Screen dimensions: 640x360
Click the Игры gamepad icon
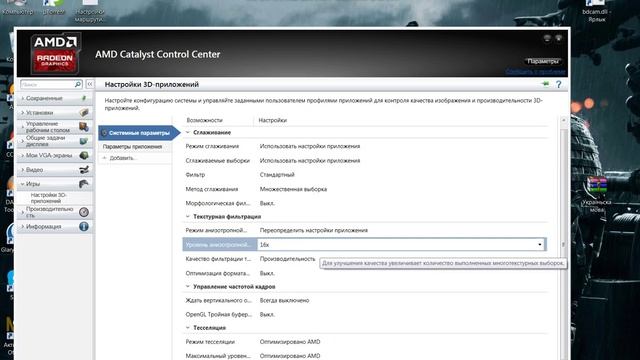[x=84, y=184]
